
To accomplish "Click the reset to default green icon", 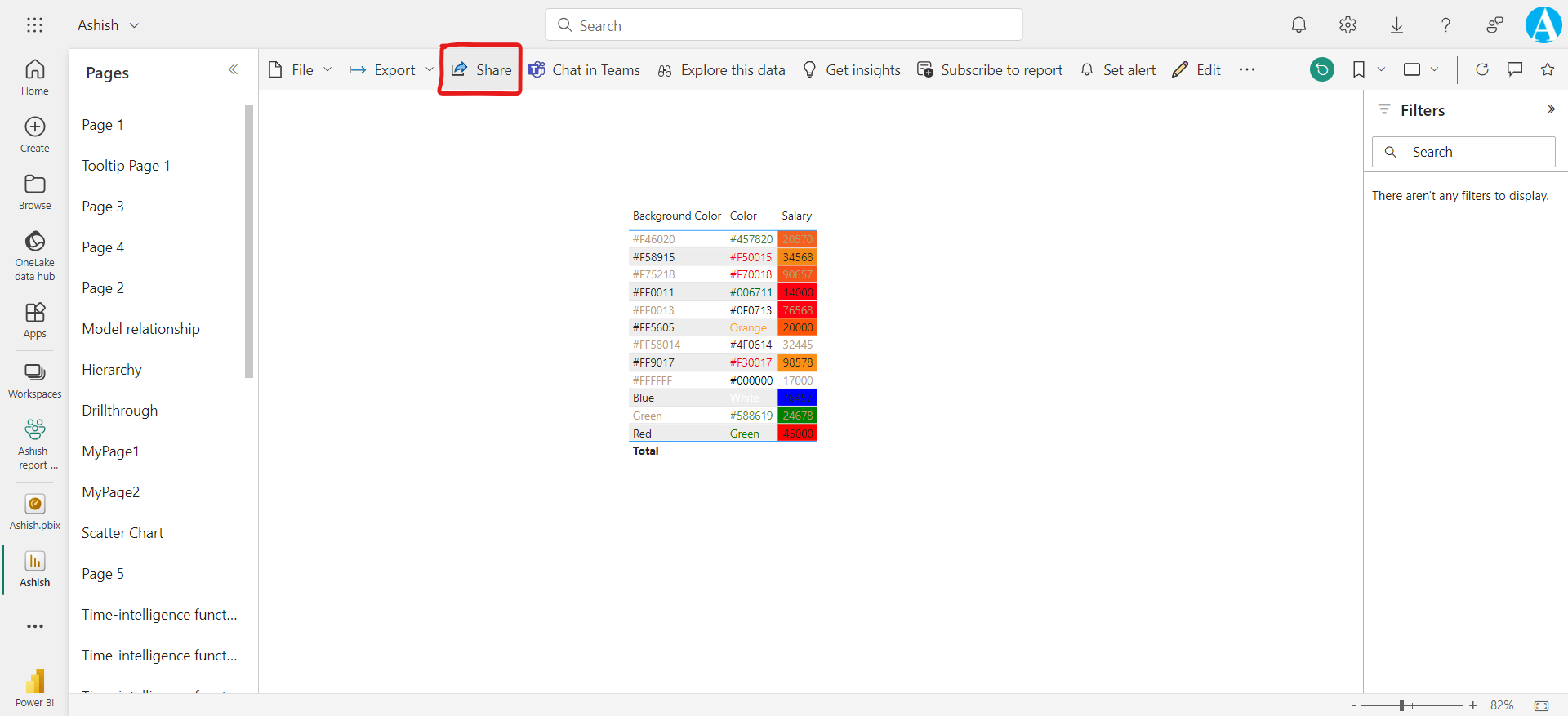I will [1321, 69].
